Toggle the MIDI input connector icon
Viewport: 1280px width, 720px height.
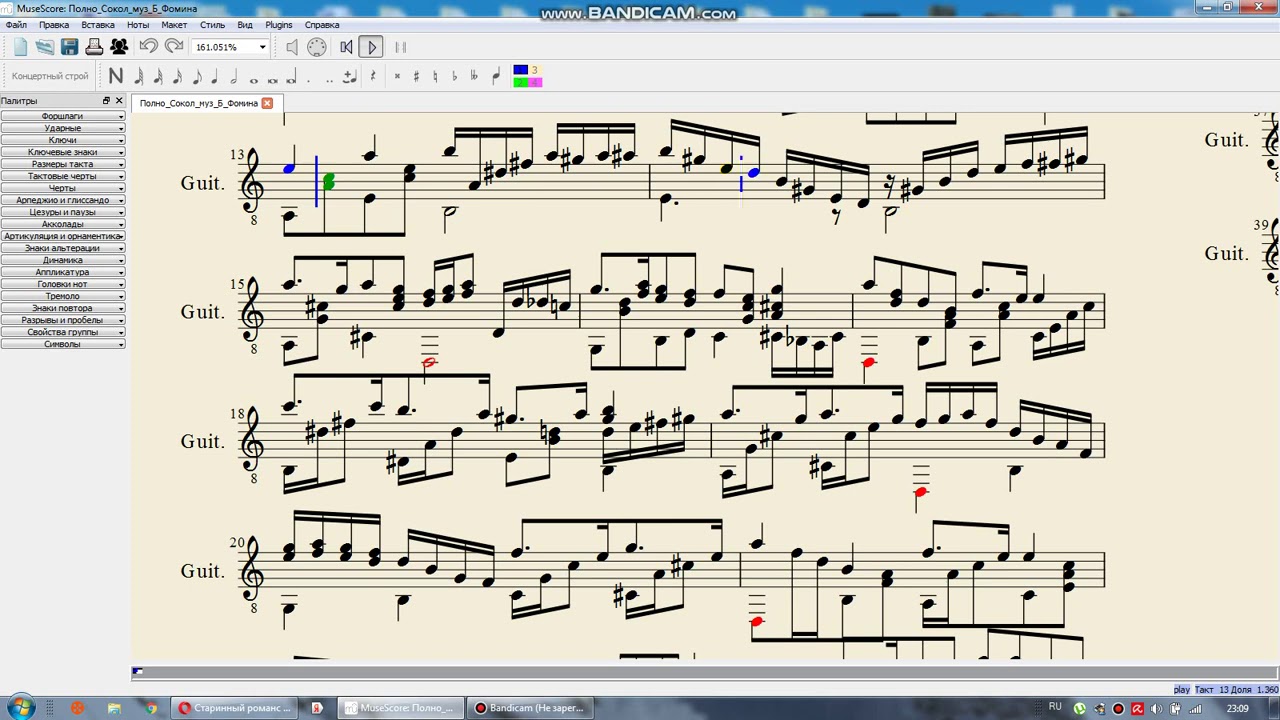[317, 47]
